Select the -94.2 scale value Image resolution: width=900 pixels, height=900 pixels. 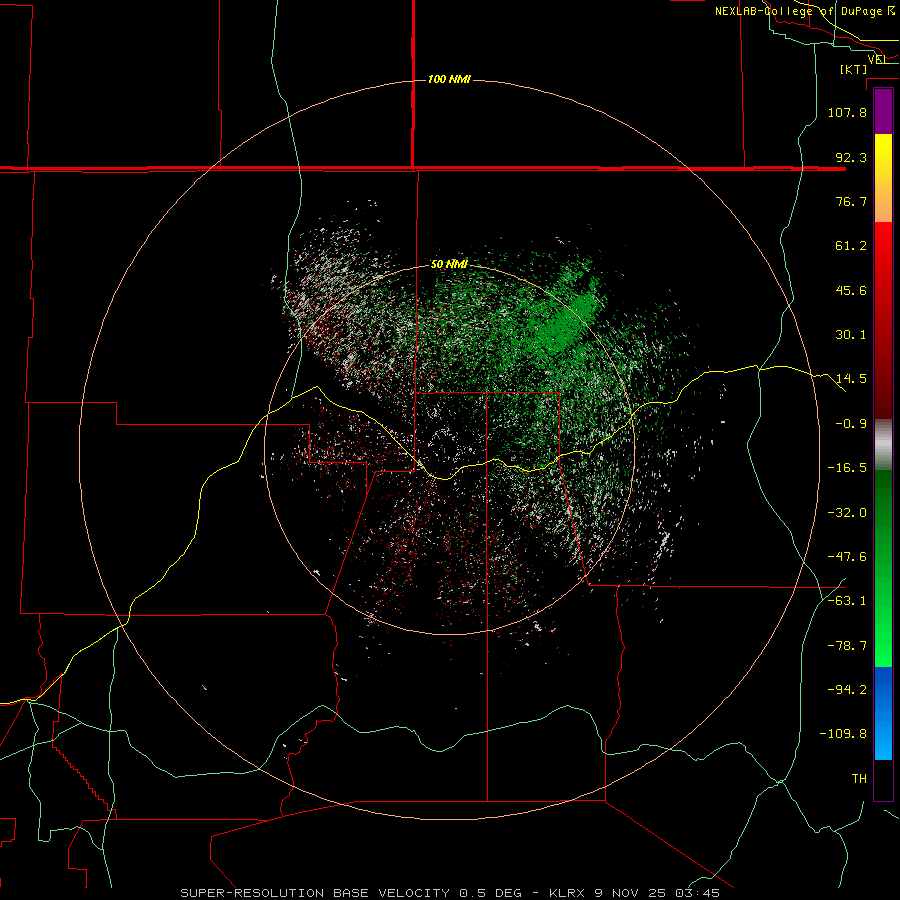(847, 690)
